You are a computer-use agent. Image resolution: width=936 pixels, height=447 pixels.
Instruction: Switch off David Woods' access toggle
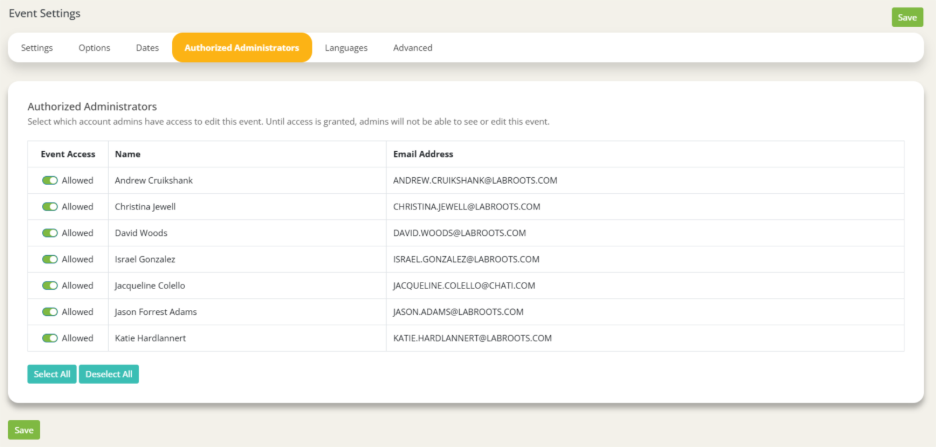click(50, 233)
